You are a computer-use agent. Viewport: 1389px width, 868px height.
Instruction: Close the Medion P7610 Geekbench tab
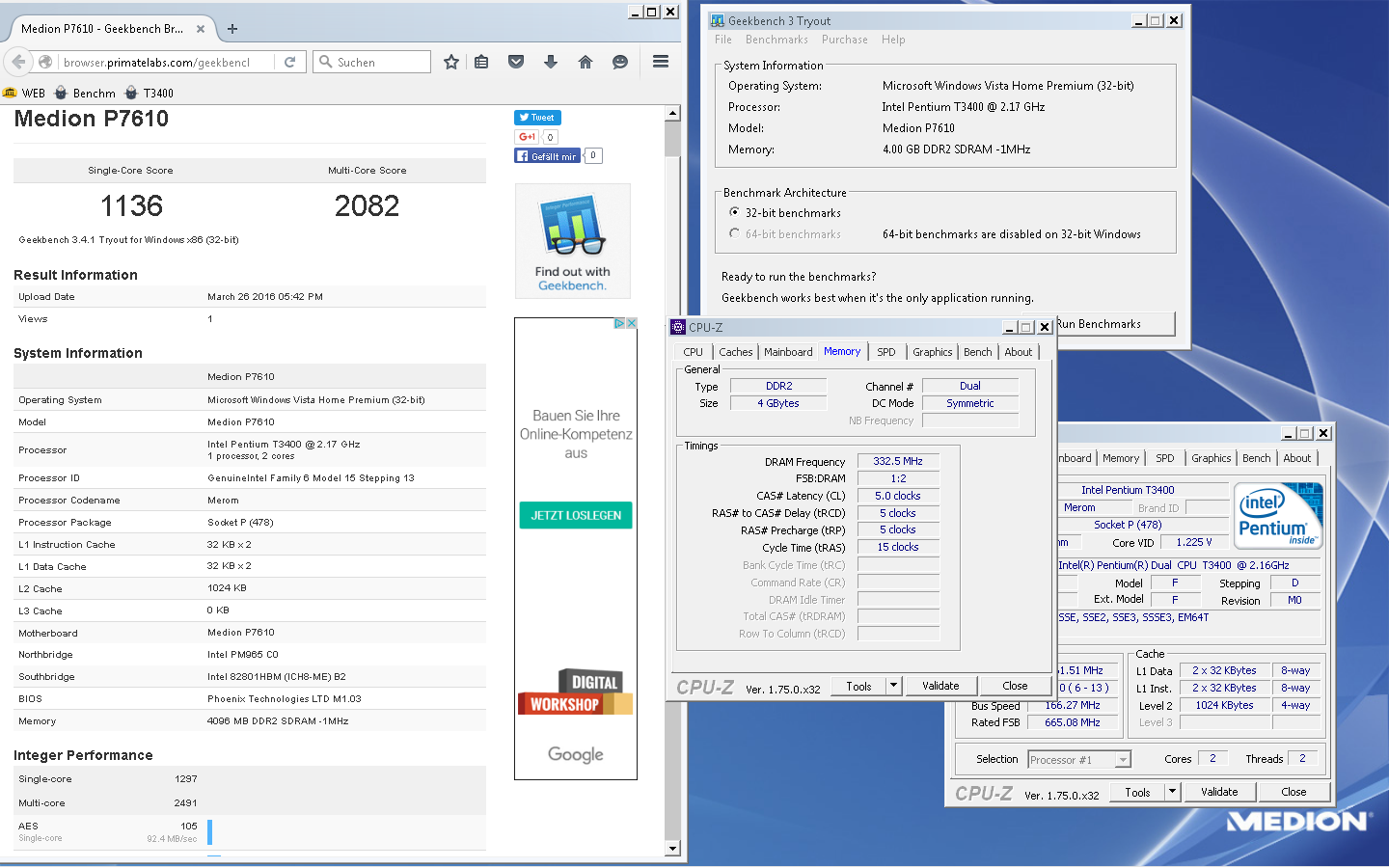click(x=201, y=29)
